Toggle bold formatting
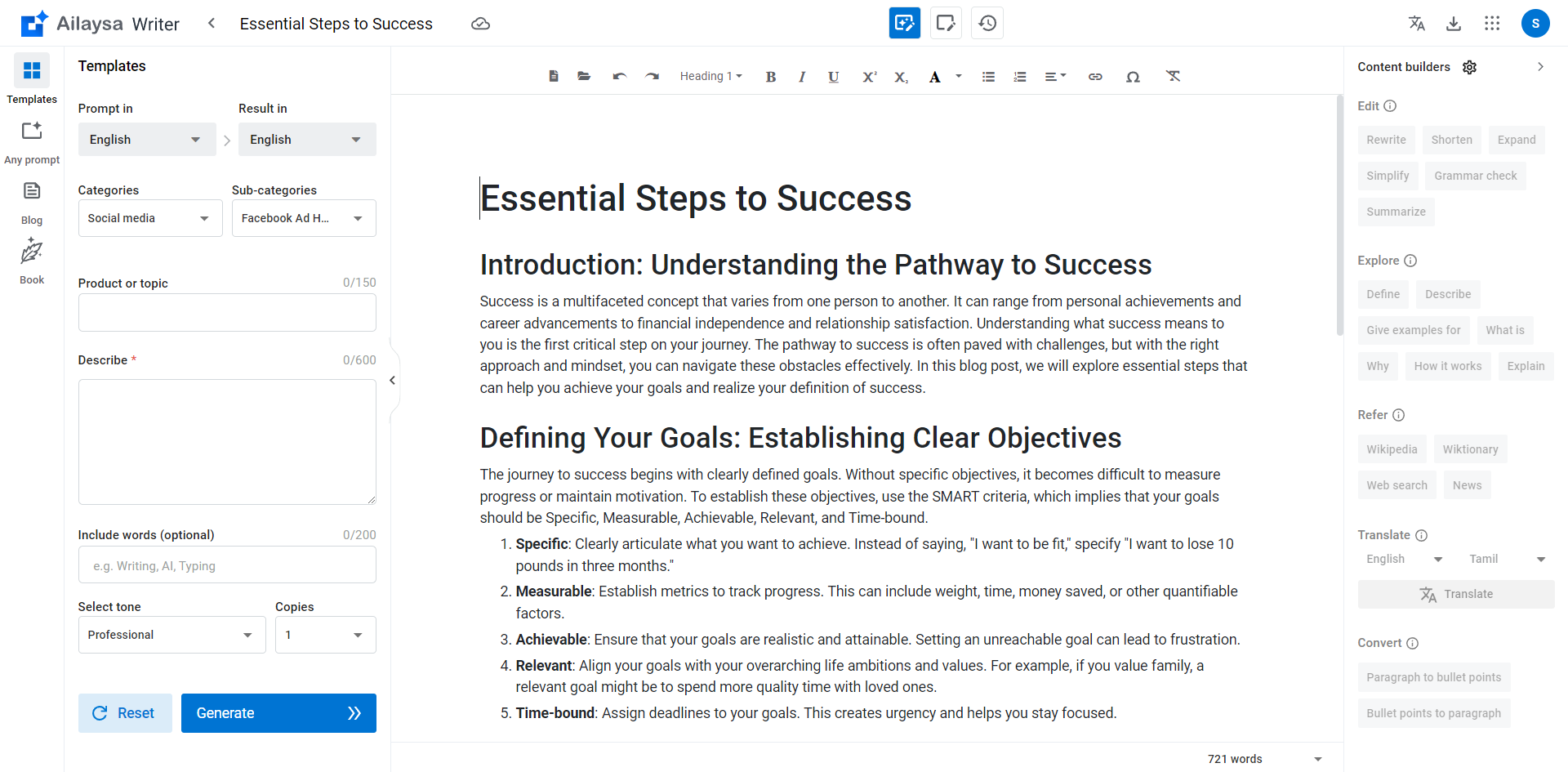 [770, 77]
